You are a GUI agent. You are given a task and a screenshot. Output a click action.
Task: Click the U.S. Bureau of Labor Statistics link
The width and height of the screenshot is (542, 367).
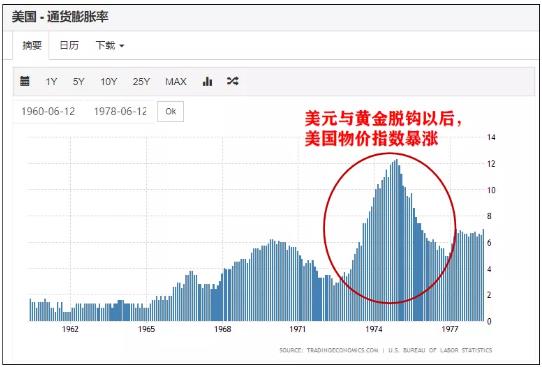pos(440,350)
